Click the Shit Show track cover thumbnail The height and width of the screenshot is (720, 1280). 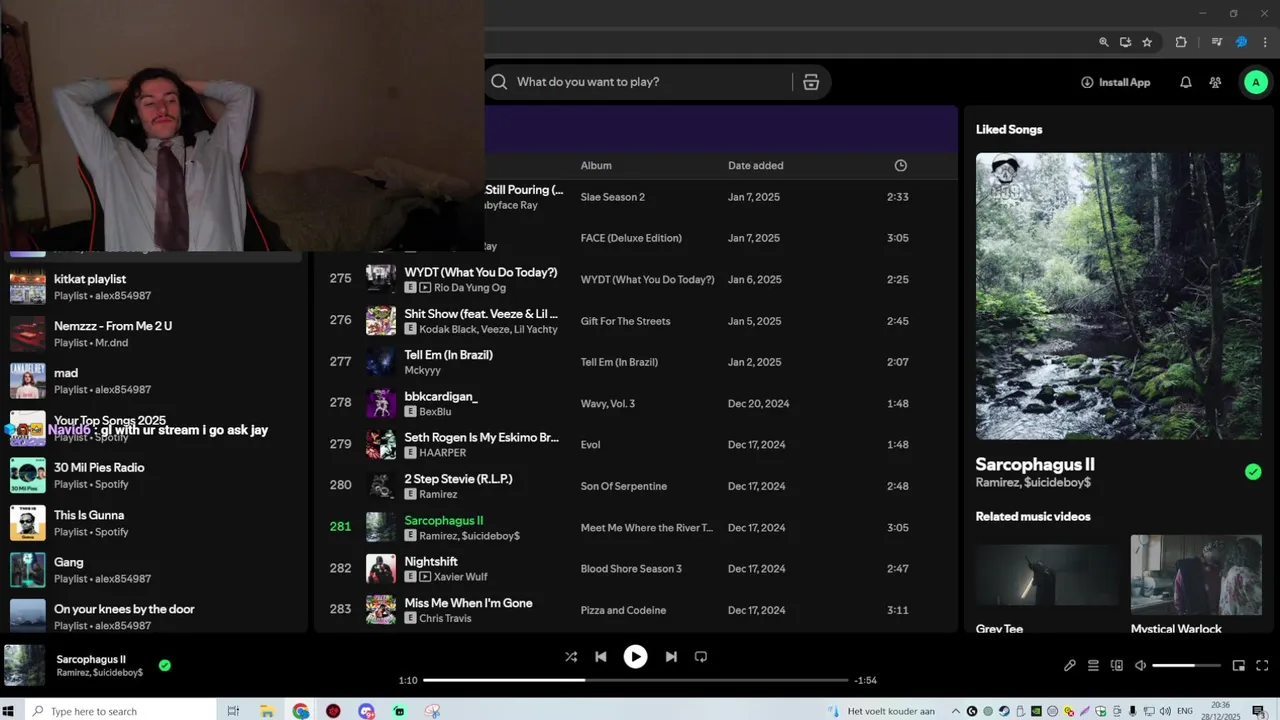(381, 320)
